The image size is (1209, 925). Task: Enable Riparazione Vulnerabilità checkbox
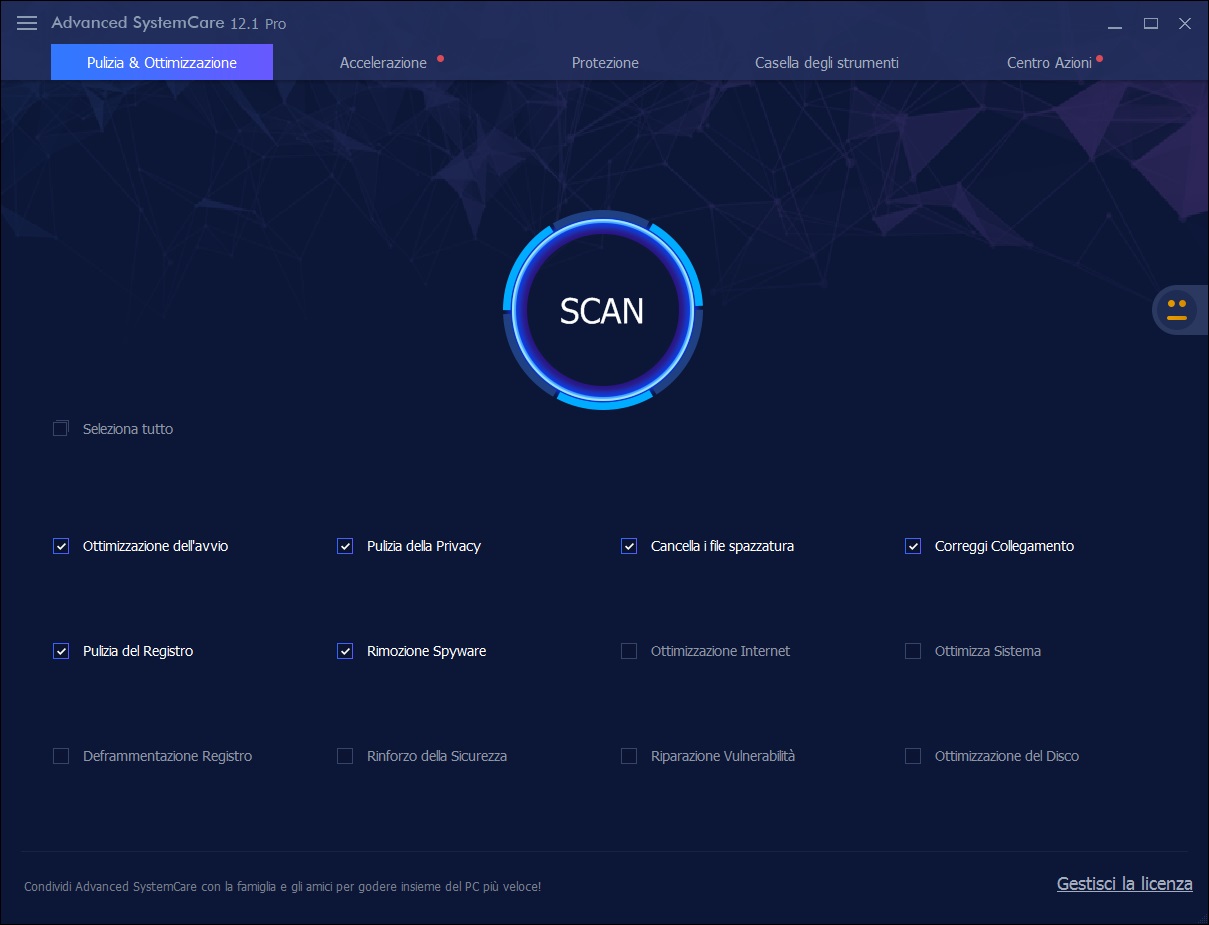629,756
